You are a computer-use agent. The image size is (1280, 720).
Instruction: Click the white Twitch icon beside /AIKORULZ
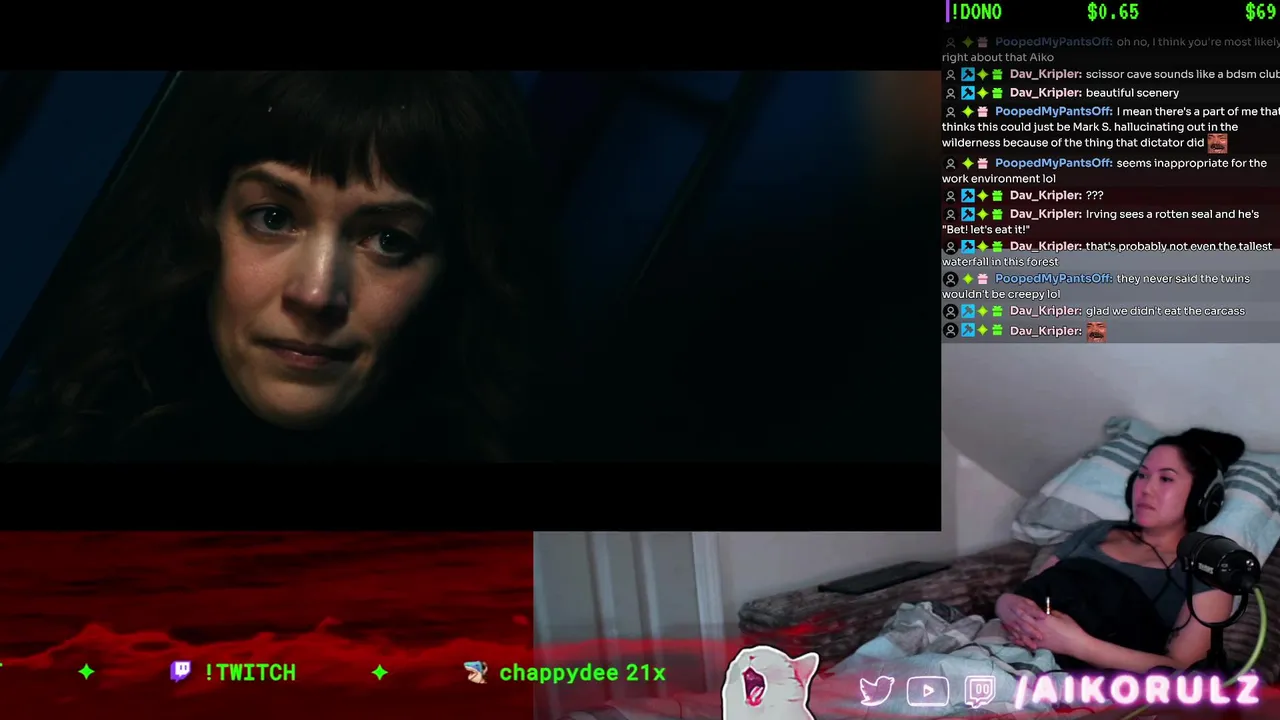pos(981,691)
